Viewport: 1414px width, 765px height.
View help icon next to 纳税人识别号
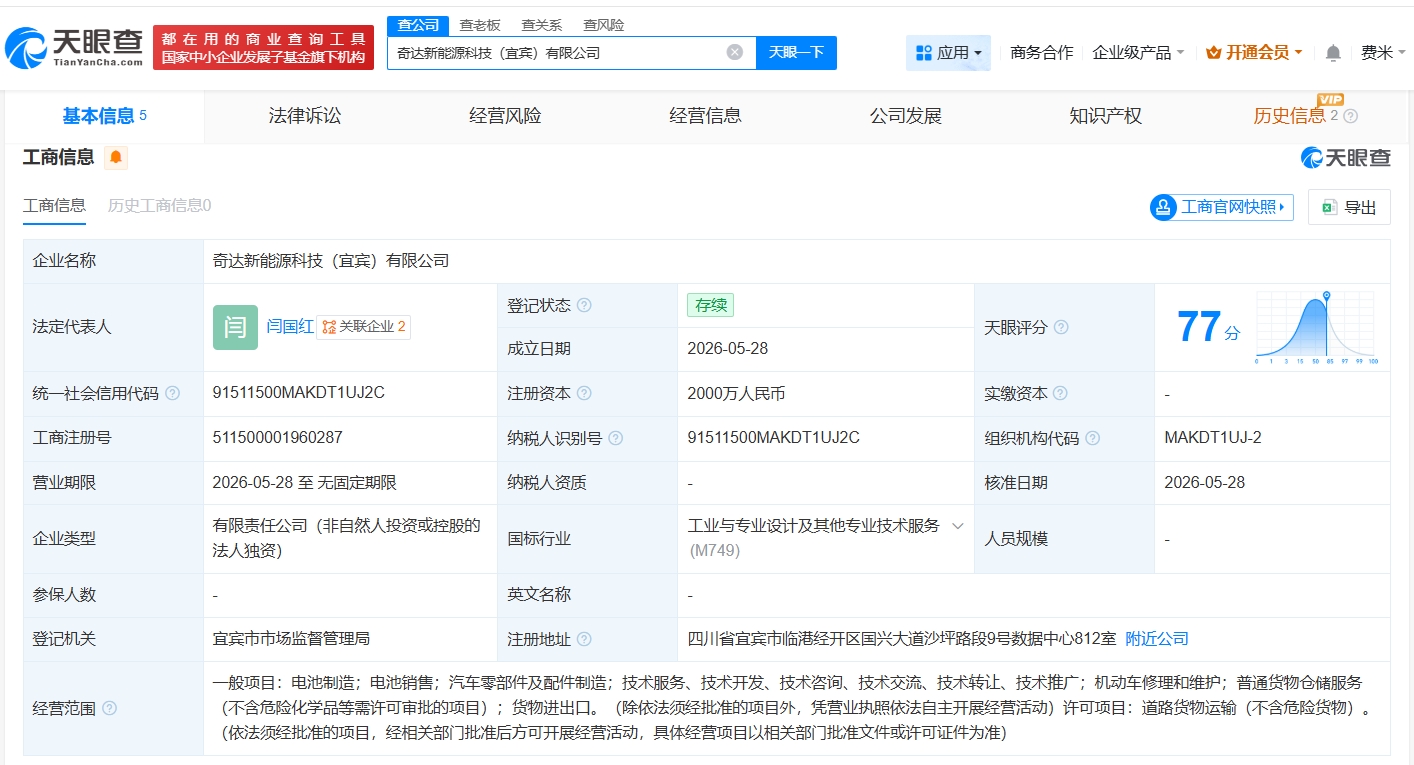click(x=616, y=438)
